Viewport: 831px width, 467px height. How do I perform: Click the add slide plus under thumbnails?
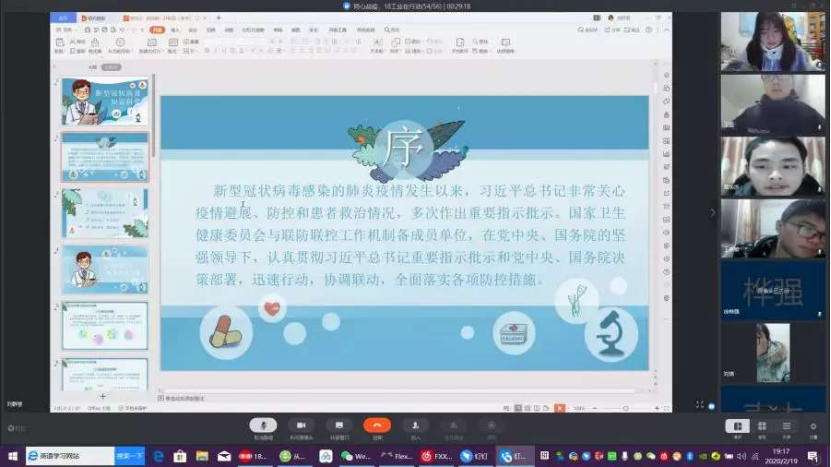coord(103,397)
